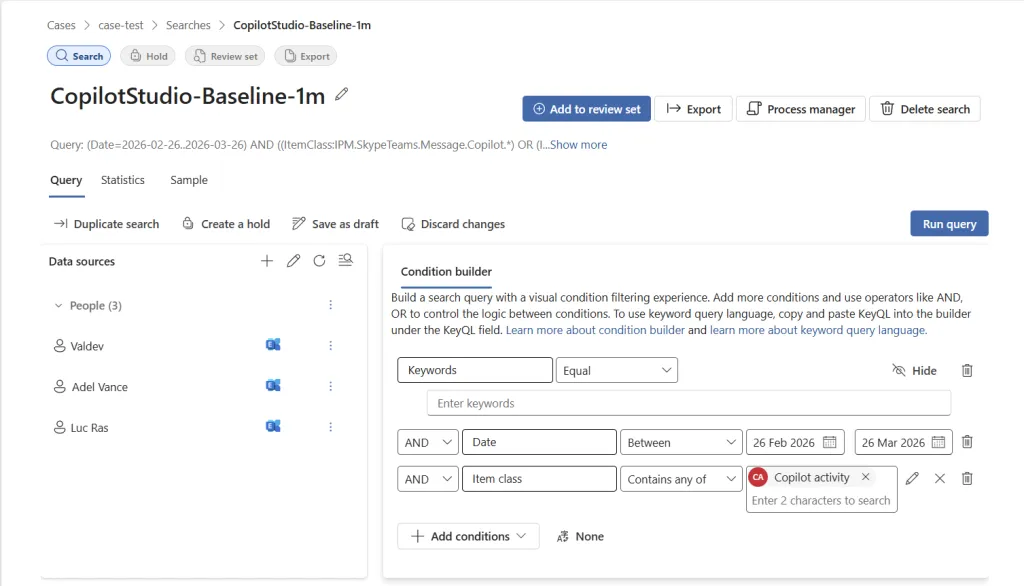
Task: Open more options for People group
Action: 330,305
